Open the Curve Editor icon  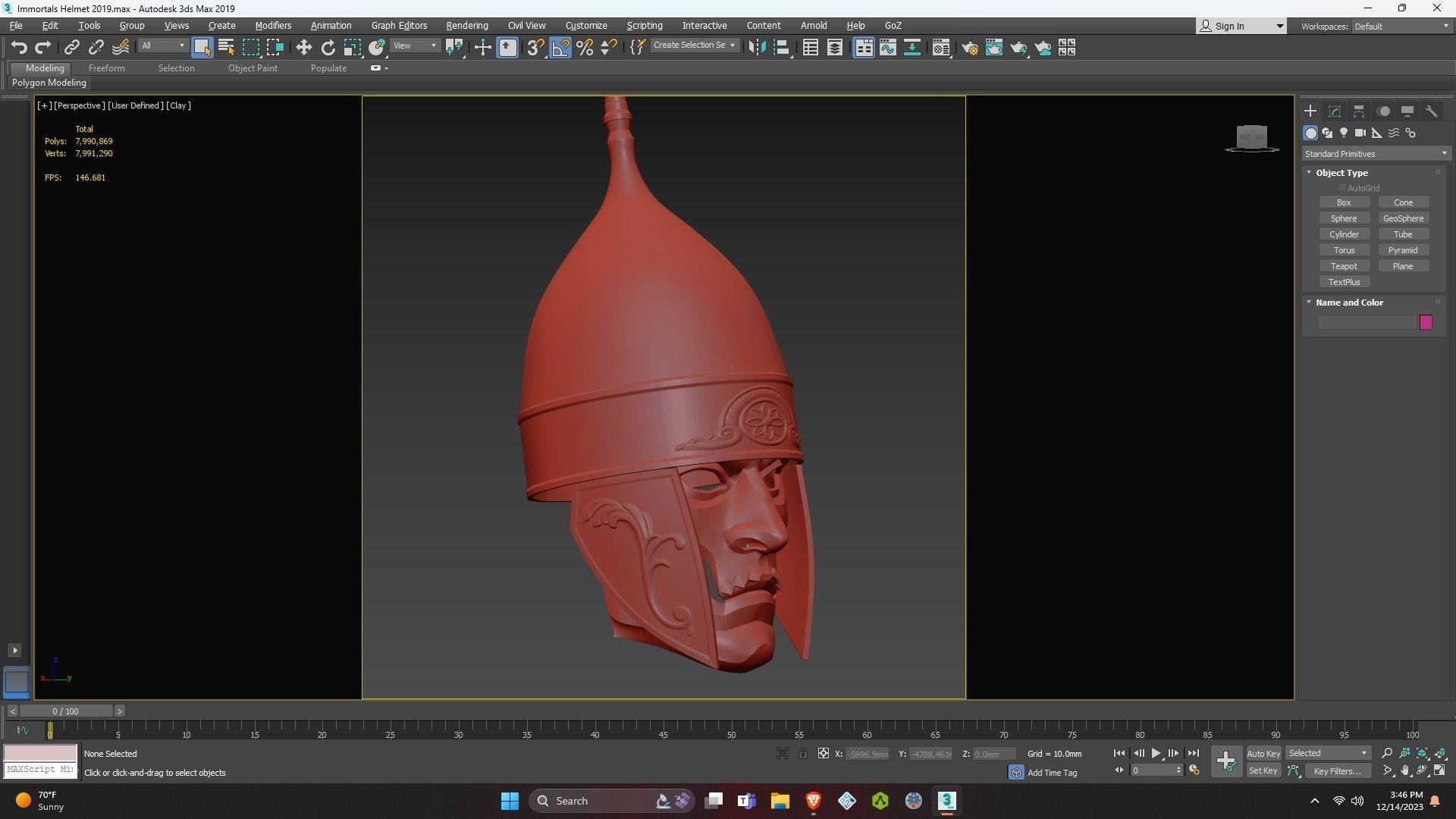pyautogui.click(x=887, y=48)
